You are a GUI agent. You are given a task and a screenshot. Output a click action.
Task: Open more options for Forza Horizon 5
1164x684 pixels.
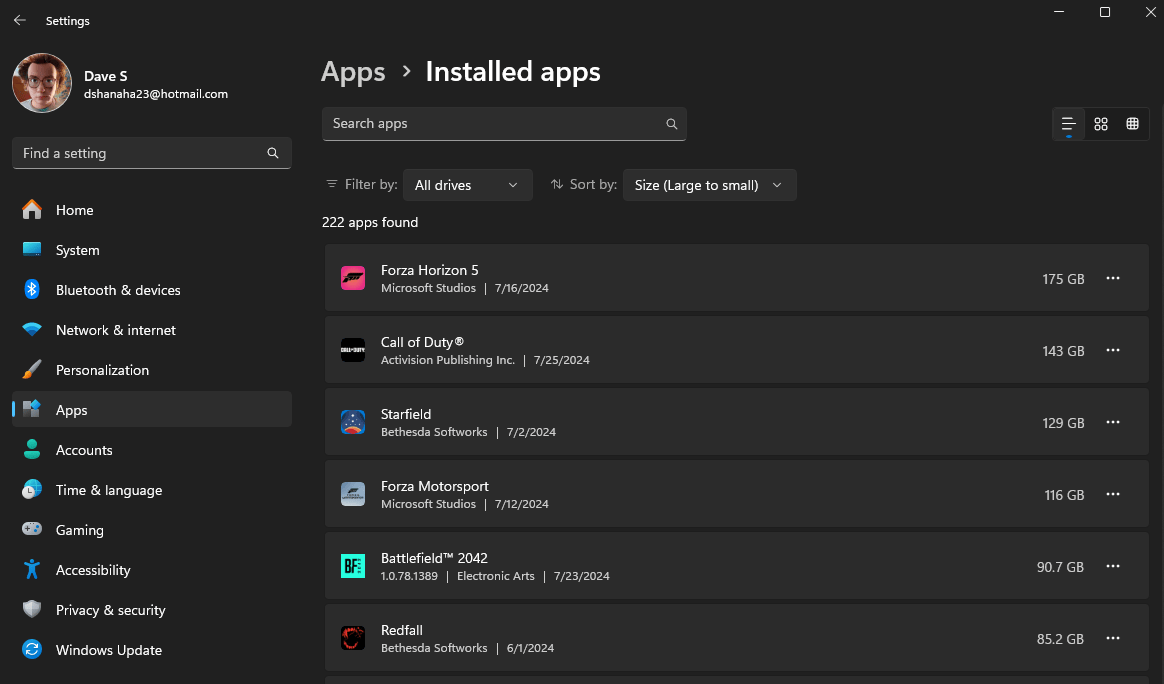(1113, 279)
